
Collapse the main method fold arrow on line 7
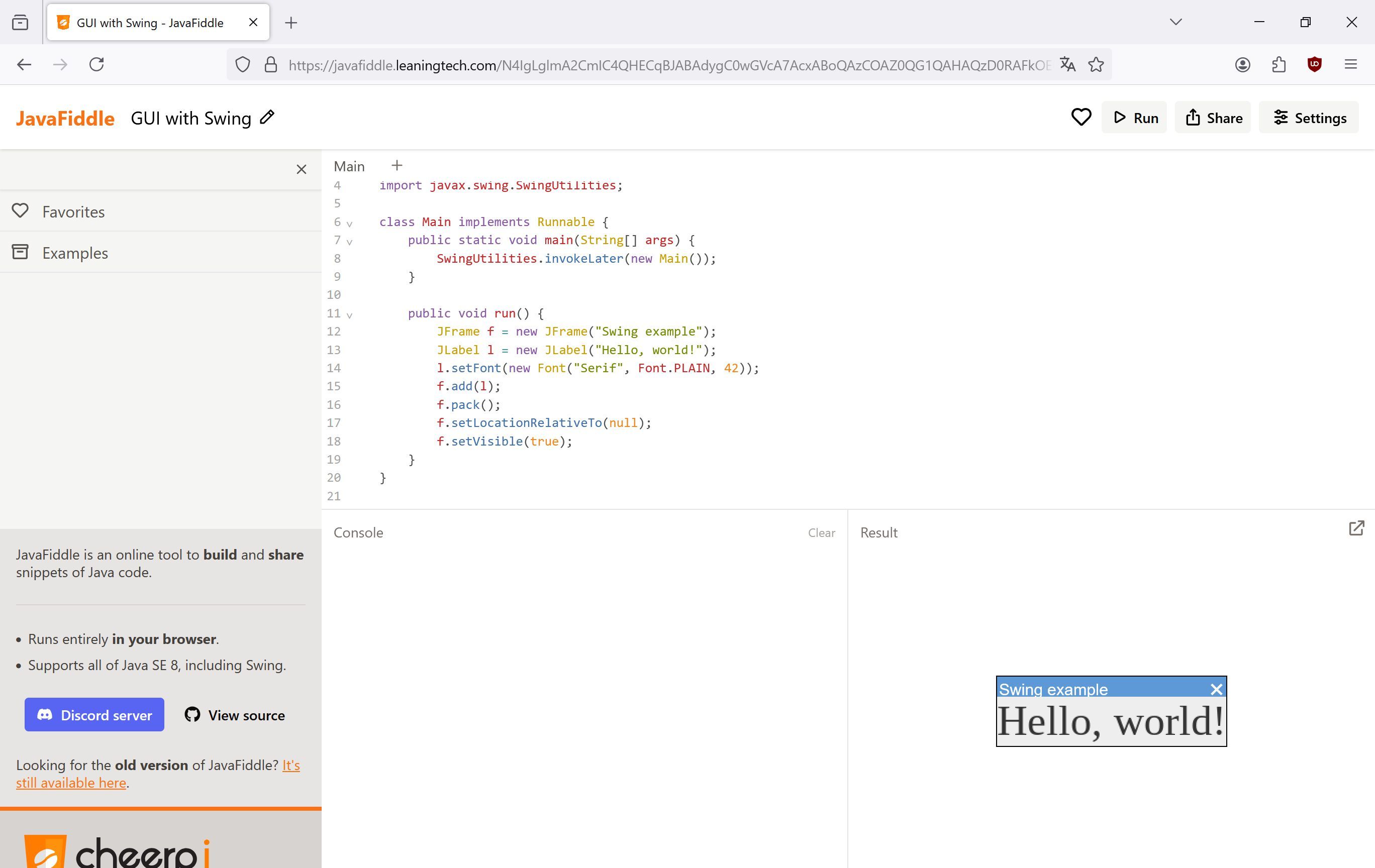click(x=349, y=242)
